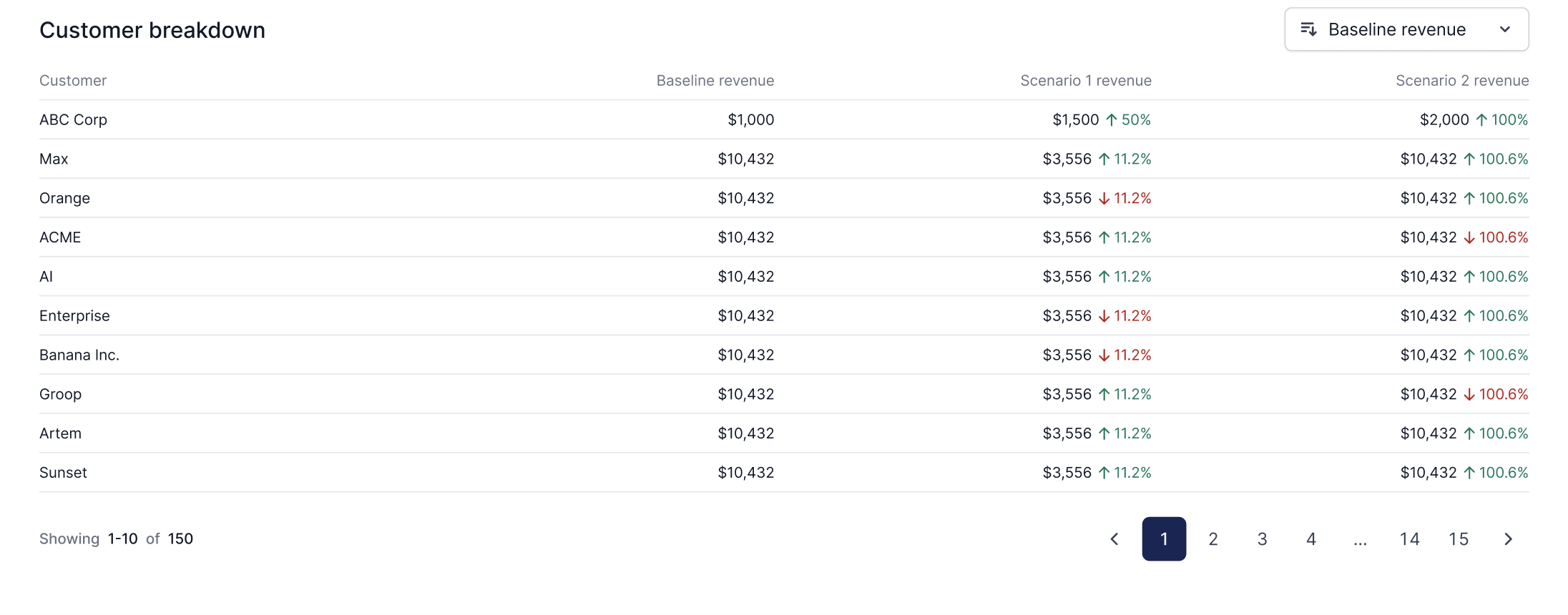Select page 3 in pagination

coord(1262,539)
